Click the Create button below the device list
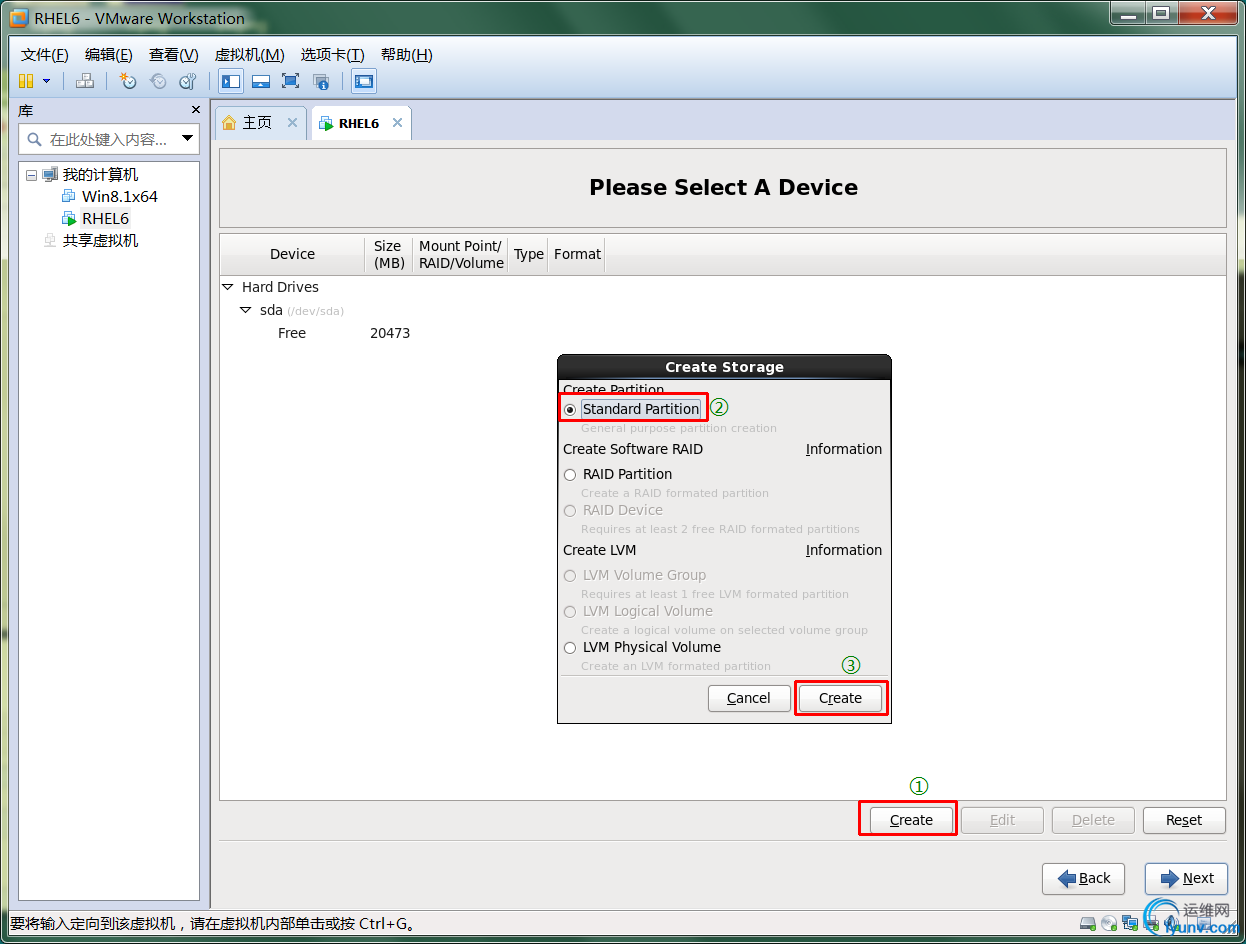 pos(911,820)
